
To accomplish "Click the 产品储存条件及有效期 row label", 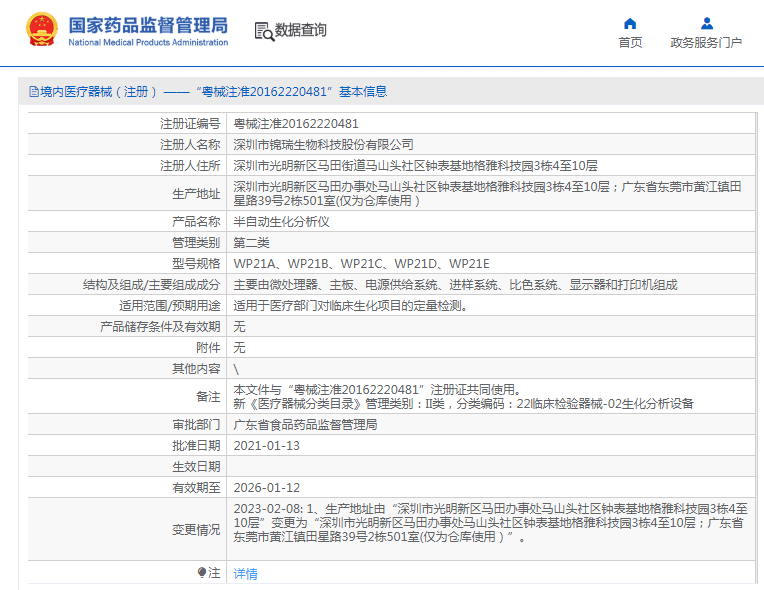I will tap(160, 326).
